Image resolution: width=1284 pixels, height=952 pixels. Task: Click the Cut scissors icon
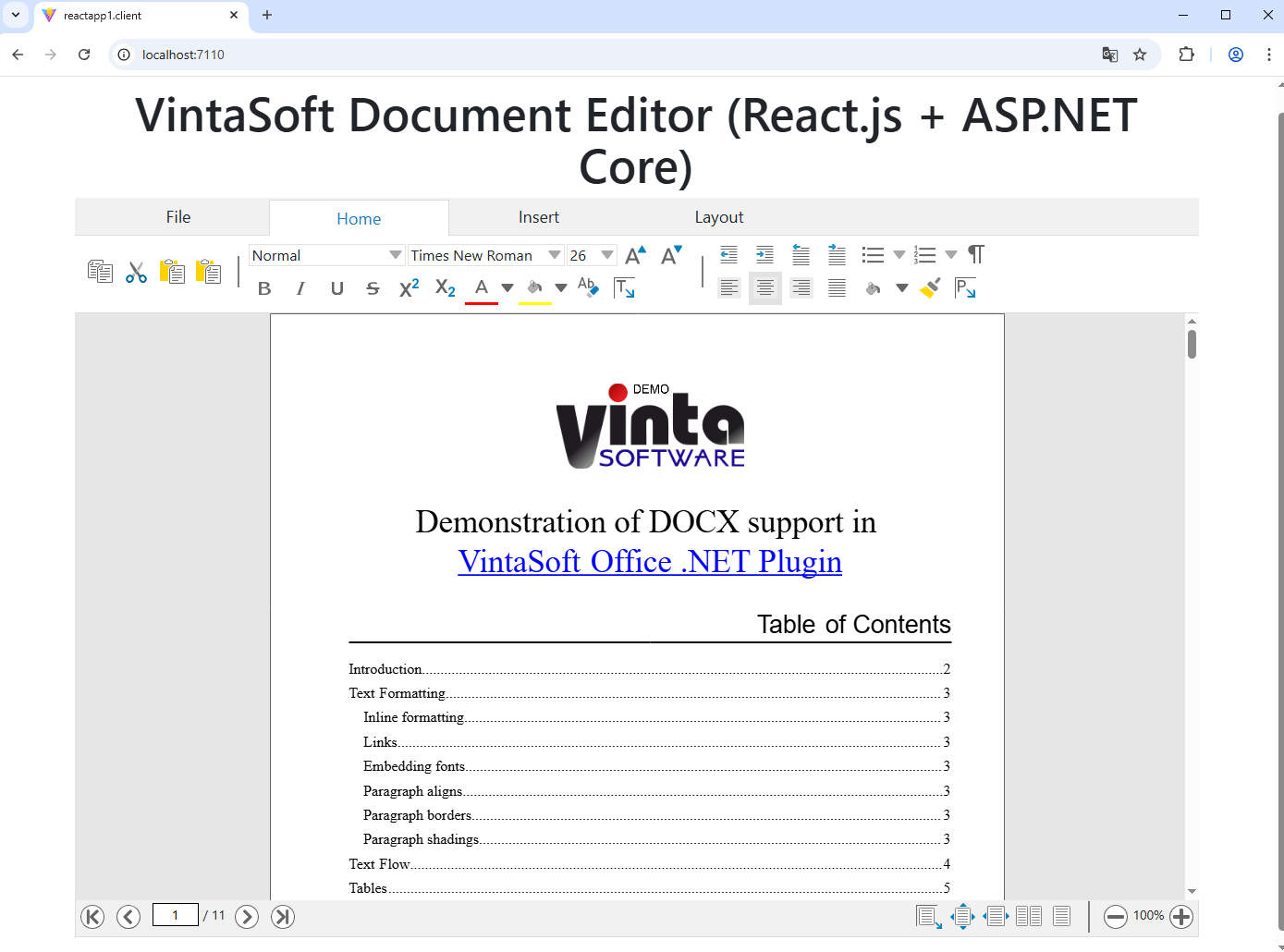click(137, 272)
